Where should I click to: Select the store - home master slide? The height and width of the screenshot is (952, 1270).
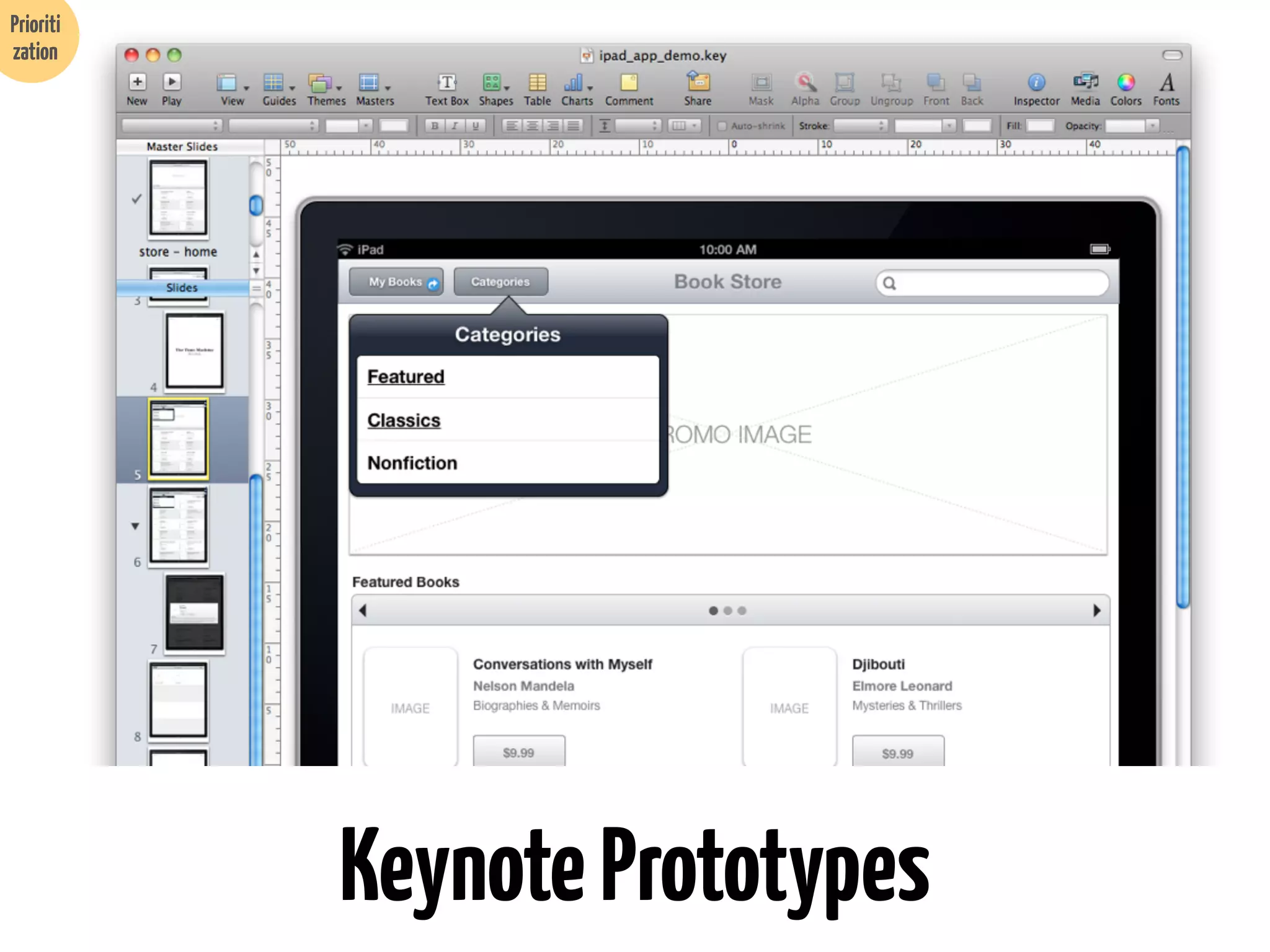pos(178,198)
